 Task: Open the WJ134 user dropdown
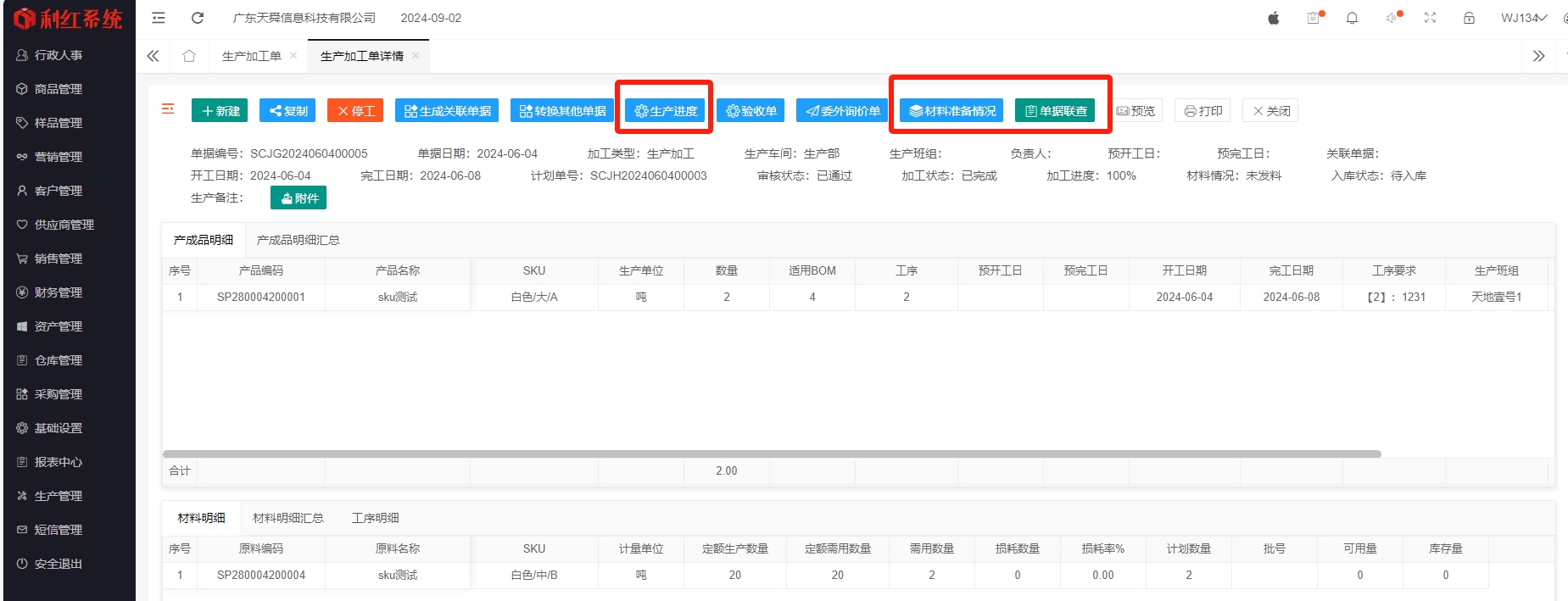pyautogui.click(x=1524, y=18)
